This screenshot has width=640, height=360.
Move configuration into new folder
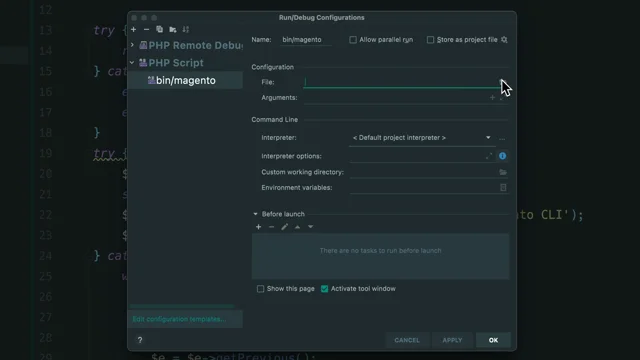click(x=173, y=29)
